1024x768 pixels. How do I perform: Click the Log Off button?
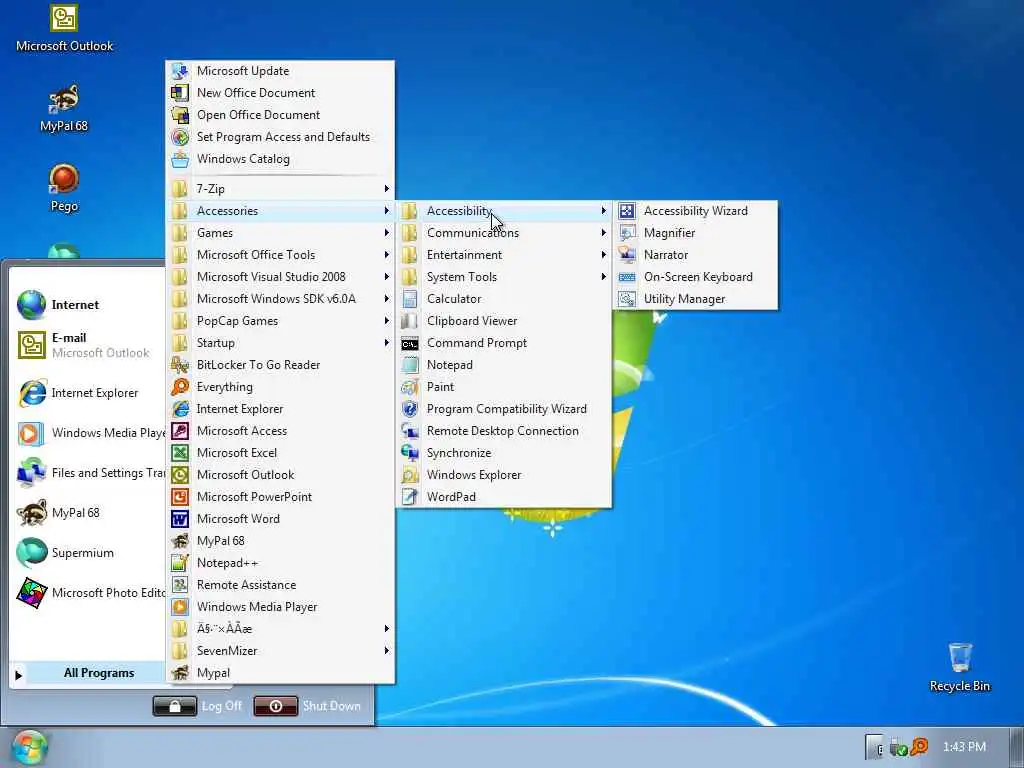pos(198,706)
